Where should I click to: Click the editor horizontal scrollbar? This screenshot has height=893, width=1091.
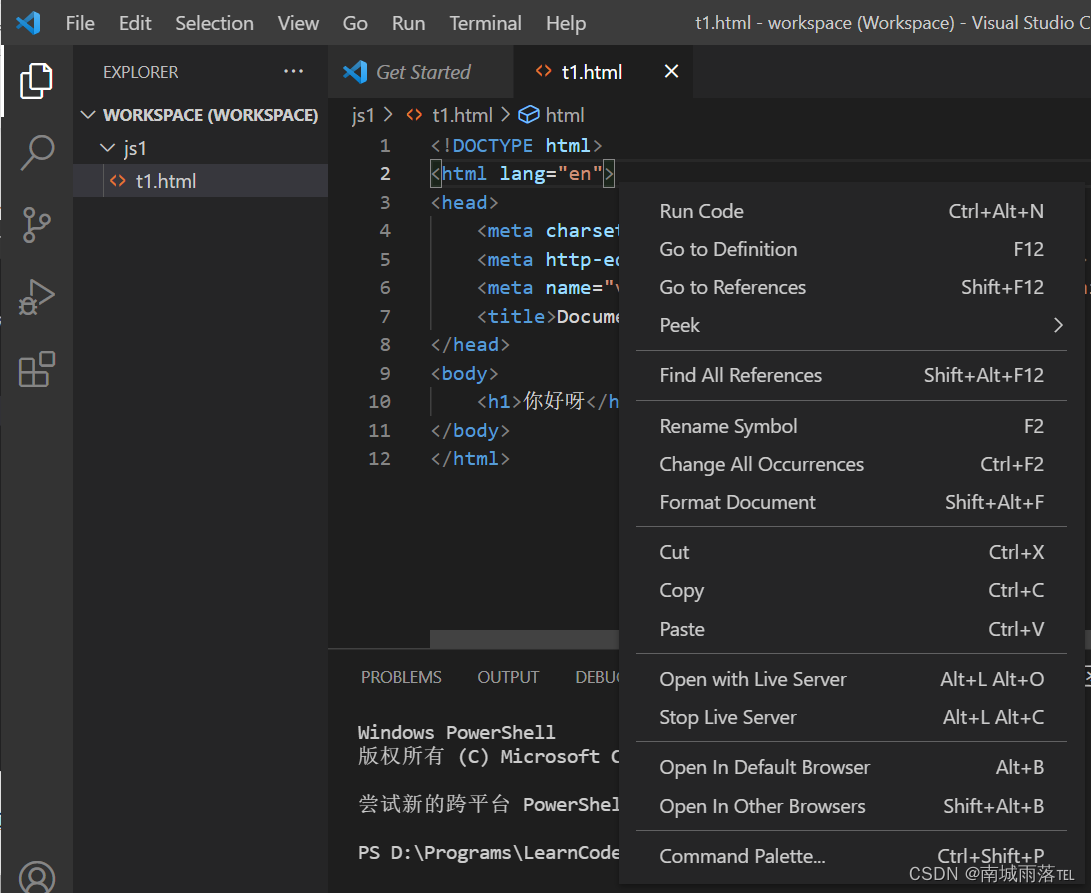click(523, 638)
